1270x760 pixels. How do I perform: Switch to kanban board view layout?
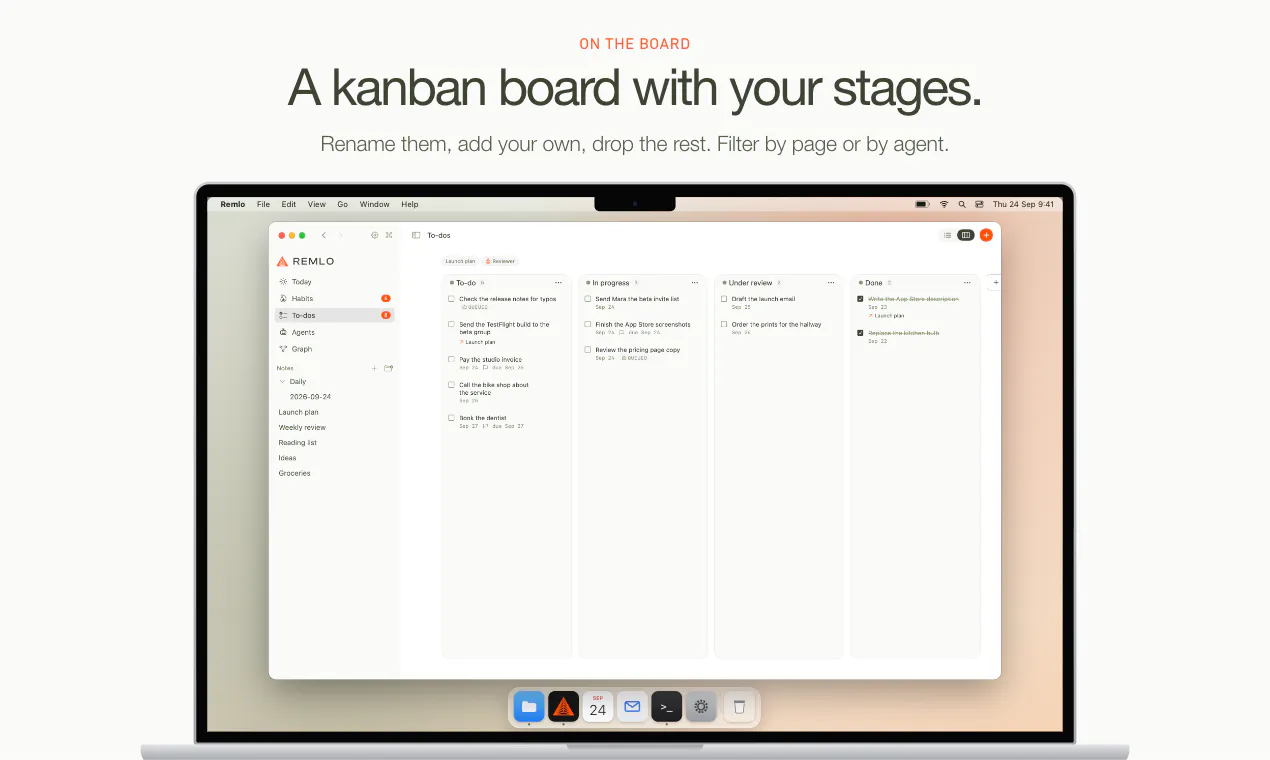965,235
